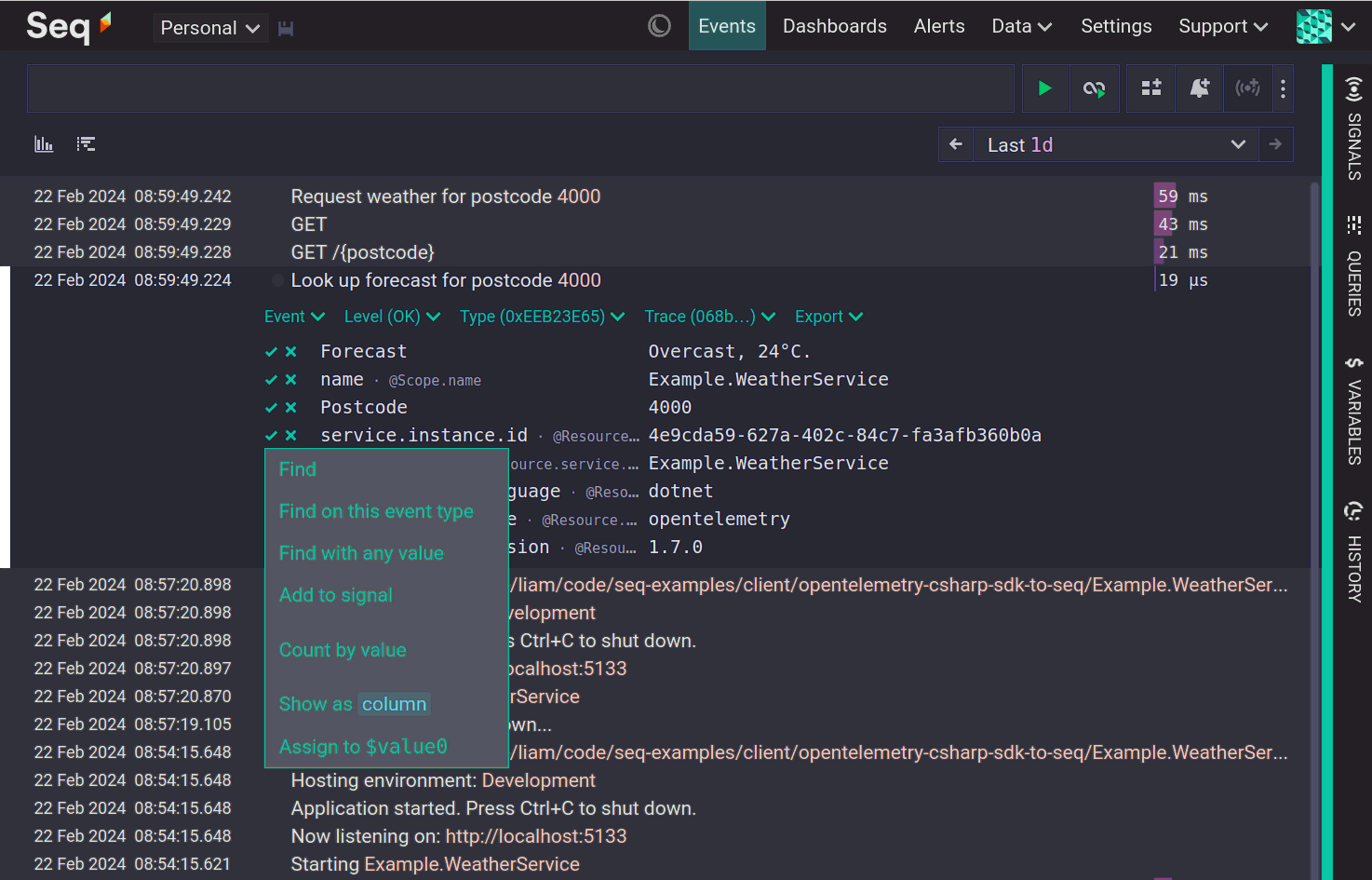Viewport: 1372px width, 880px height.
Task: Click the 59 ms duration bar
Action: (1164, 196)
